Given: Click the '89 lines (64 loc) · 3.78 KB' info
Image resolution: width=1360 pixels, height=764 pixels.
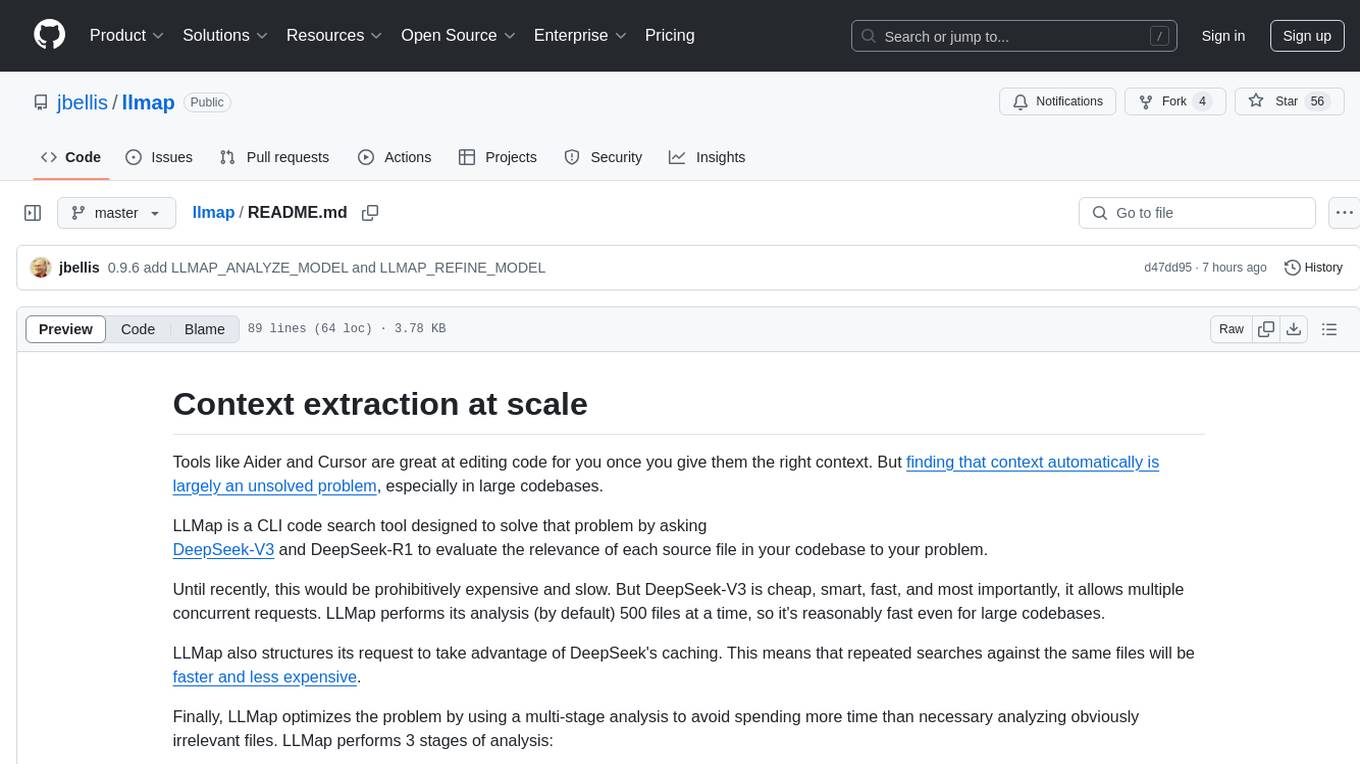Looking at the screenshot, I should point(347,329).
